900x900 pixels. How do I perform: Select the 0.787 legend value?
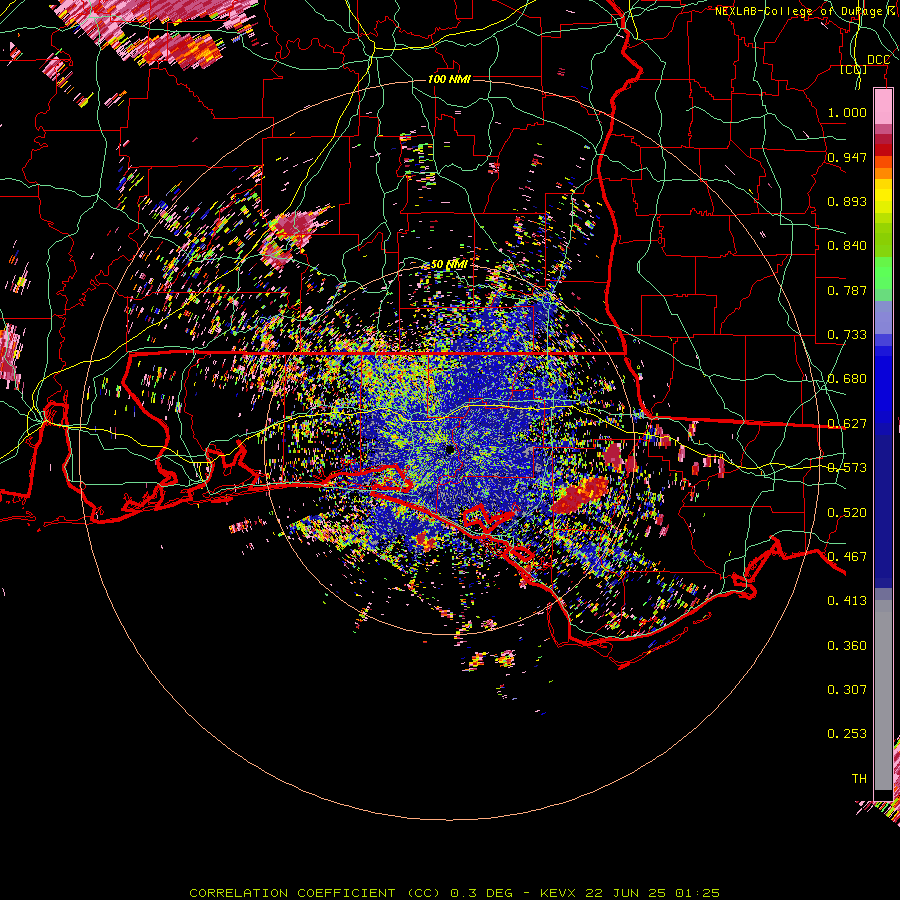coord(847,290)
